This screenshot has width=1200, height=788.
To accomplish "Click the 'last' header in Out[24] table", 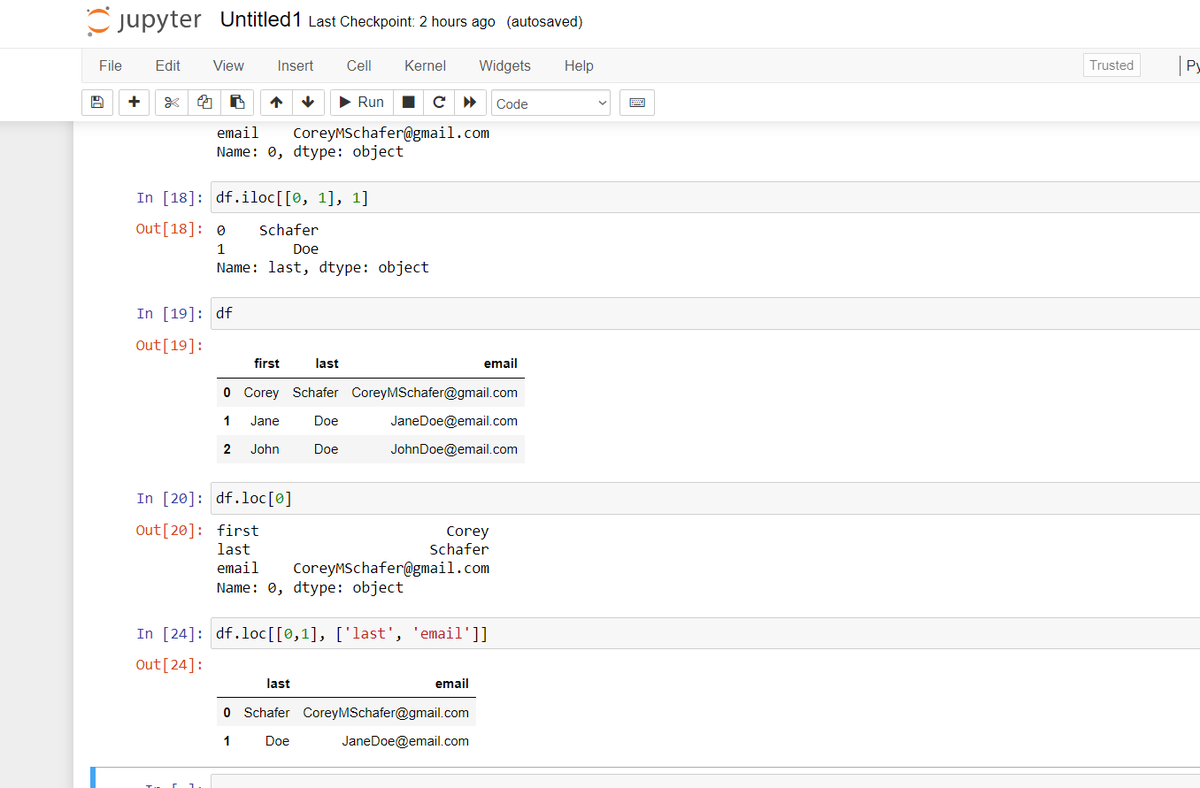I will click(x=278, y=683).
